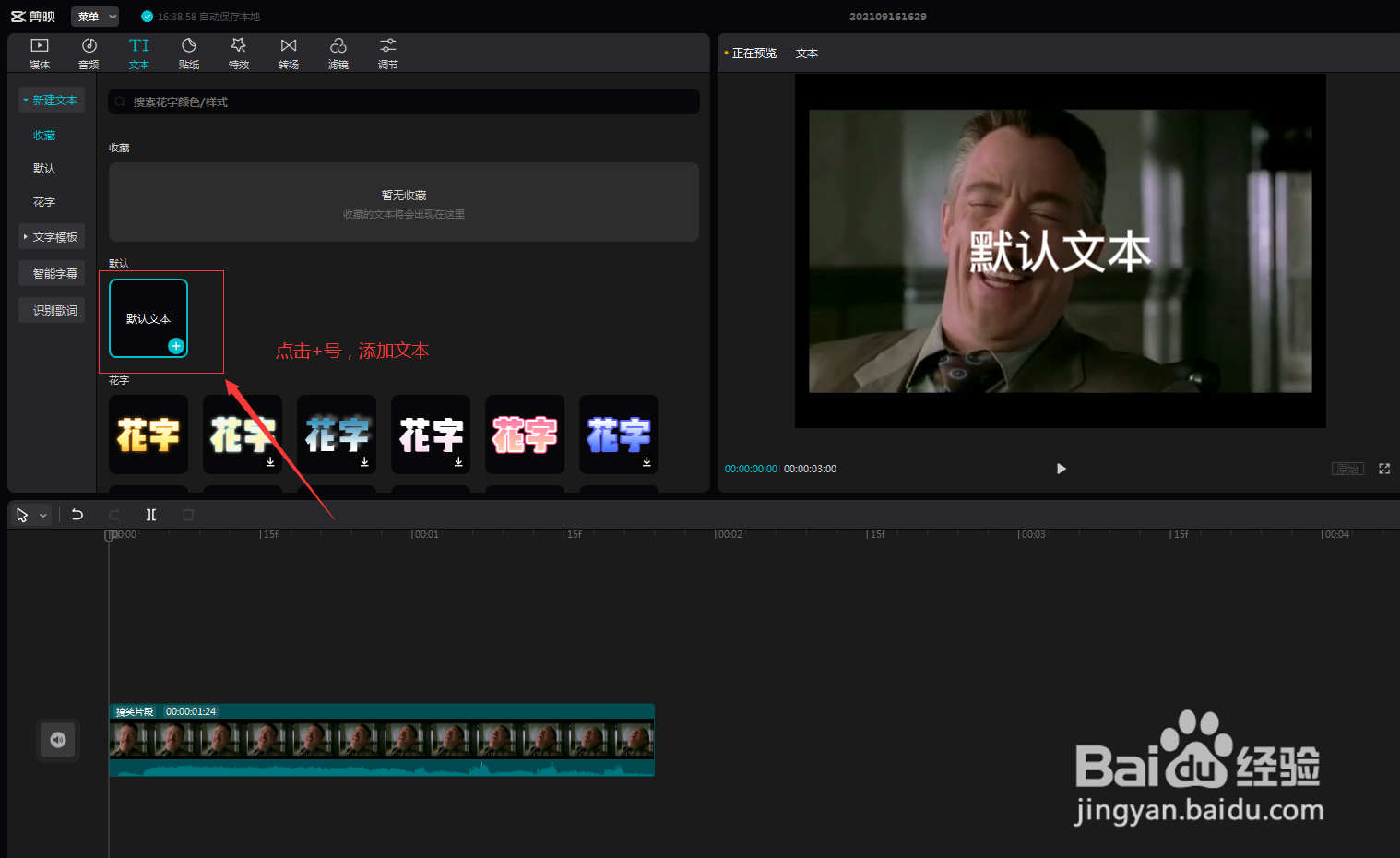Click the split clip tool
This screenshot has height=858, width=1400.
pyautogui.click(x=151, y=515)
